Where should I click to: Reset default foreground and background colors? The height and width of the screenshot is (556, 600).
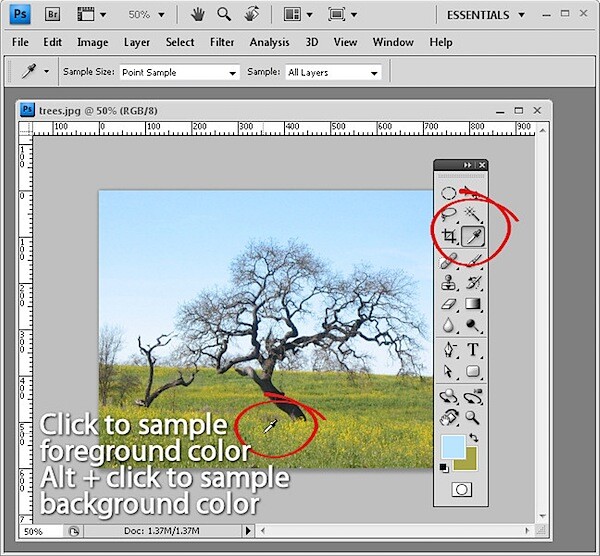click(444, 468)
